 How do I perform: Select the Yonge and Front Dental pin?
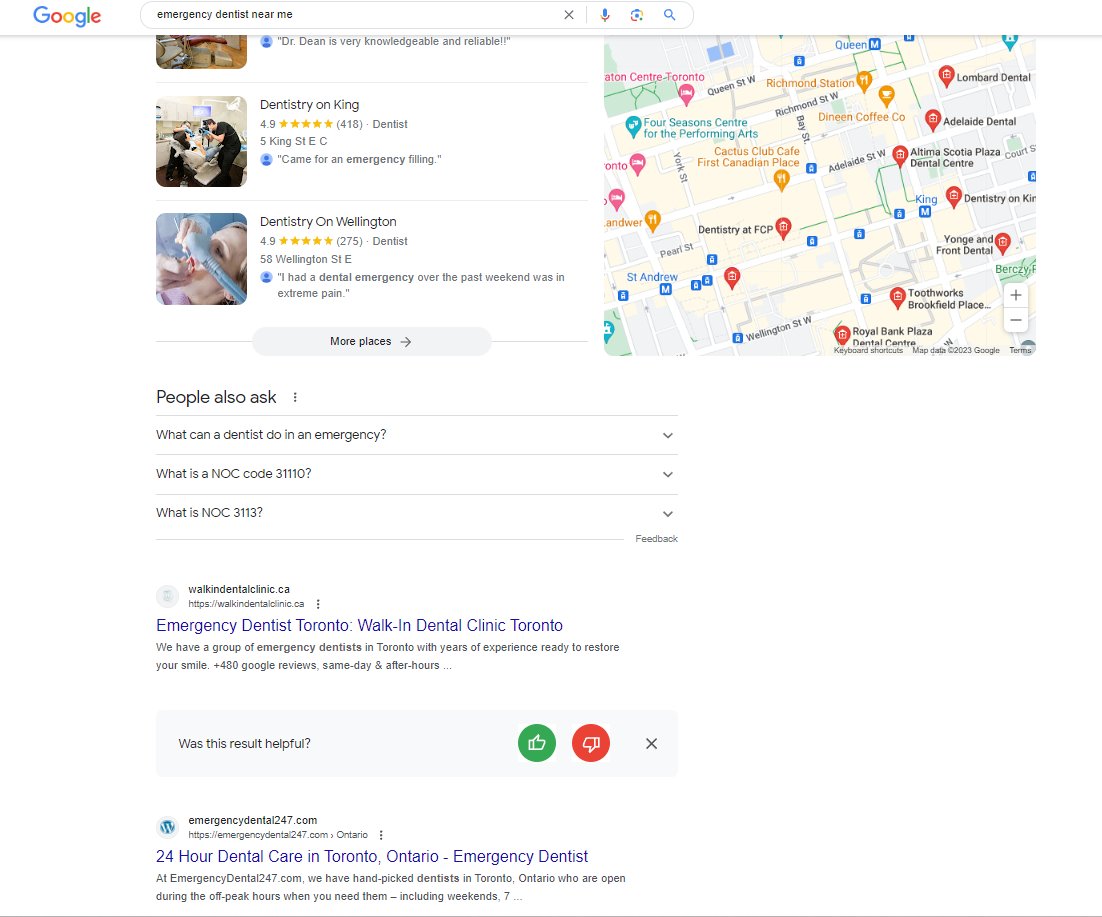click(x=1003, y=243)
